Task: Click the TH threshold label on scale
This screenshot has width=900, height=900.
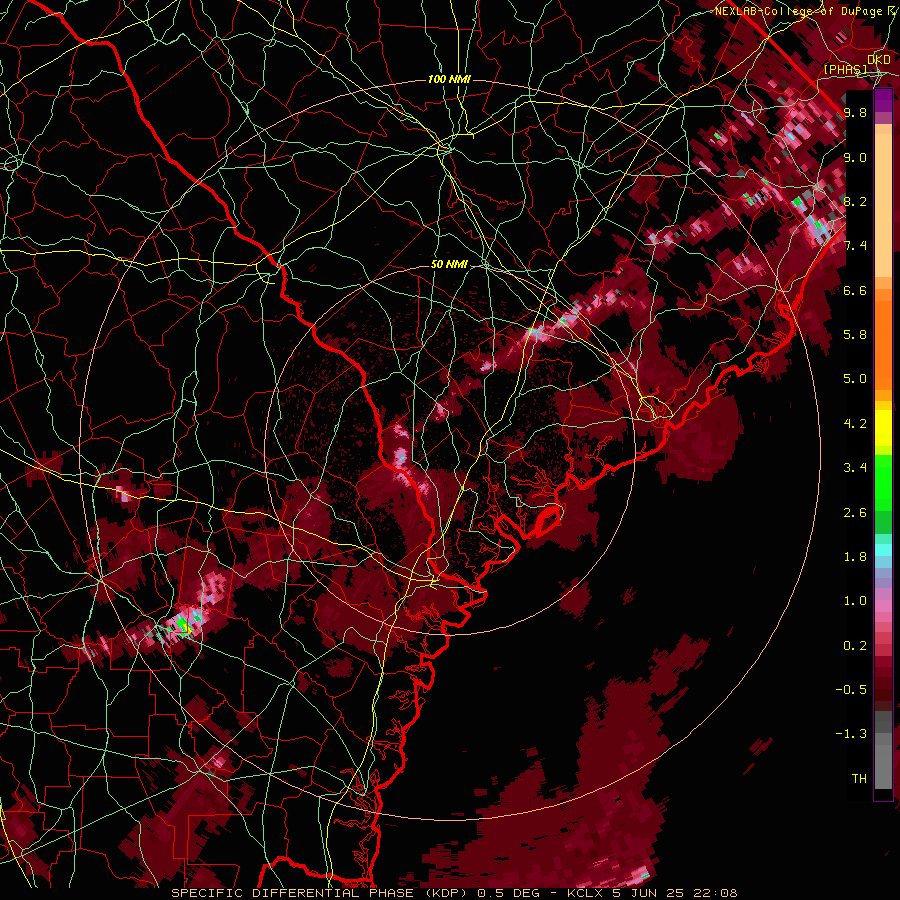Action: click(859, 779)
